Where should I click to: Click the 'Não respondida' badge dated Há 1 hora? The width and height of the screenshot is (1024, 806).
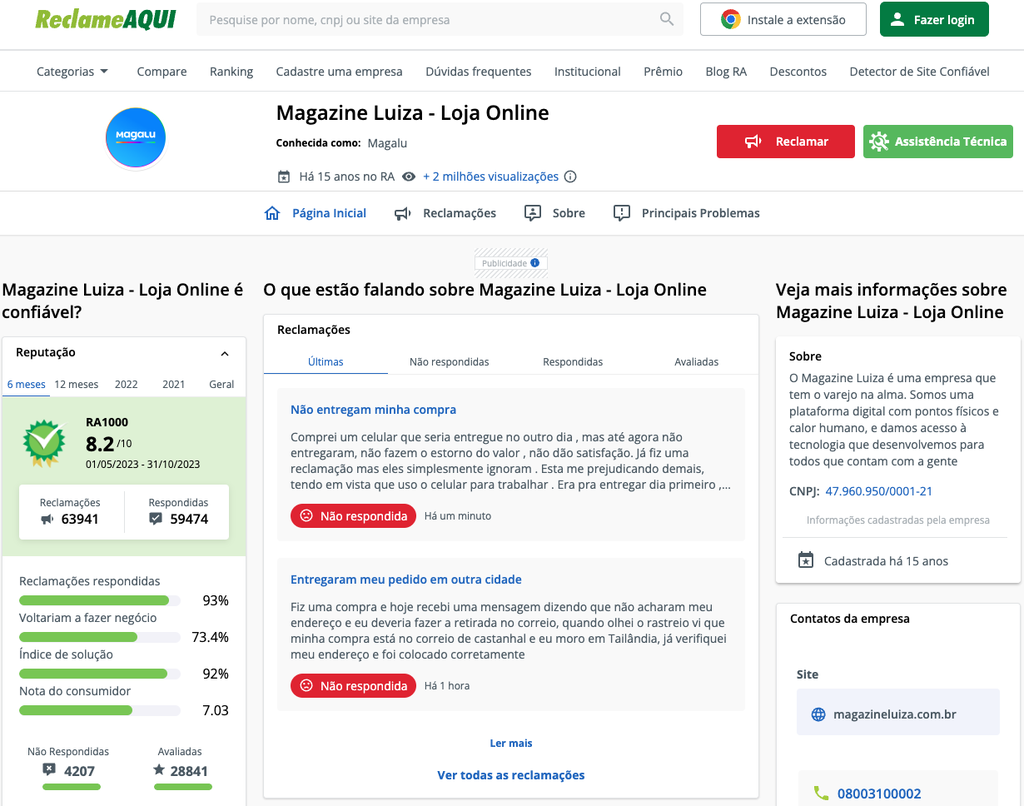[x=353, y=686]
